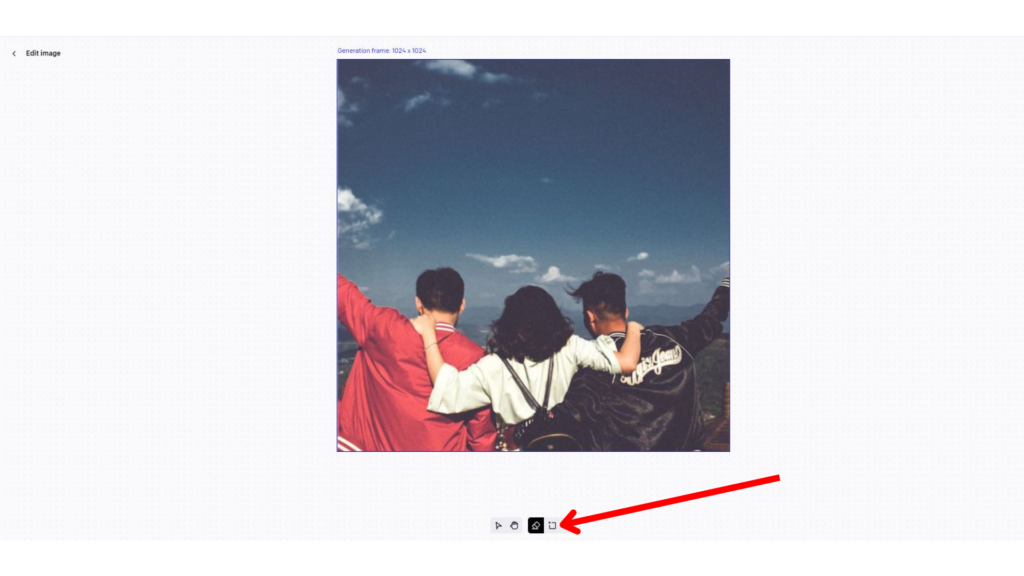
Task: Click the short-haired head above the red jacket
Action: pyautogui.click(x=440, y=289)
